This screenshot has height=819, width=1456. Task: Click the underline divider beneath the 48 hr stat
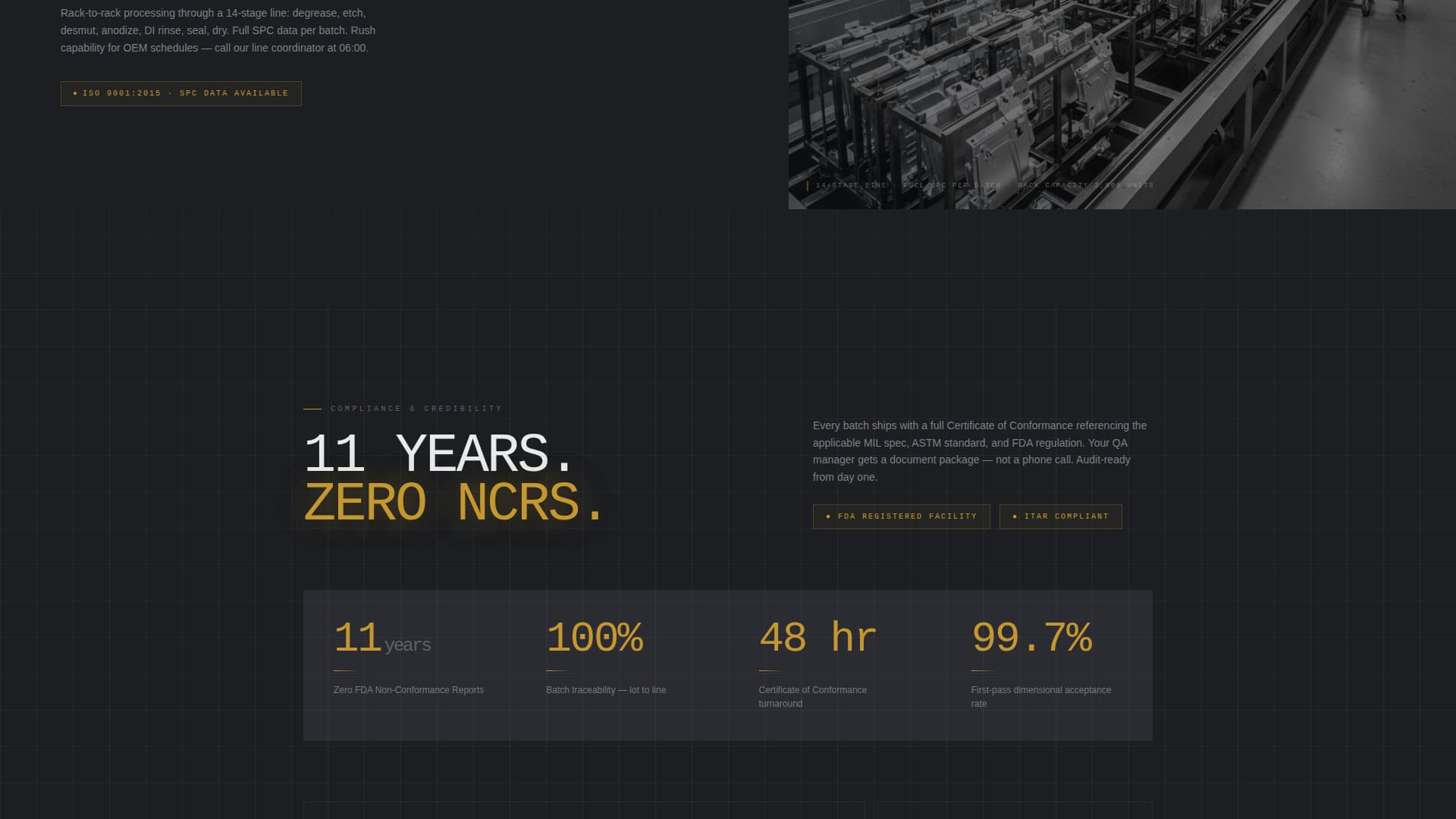[768, 670]
